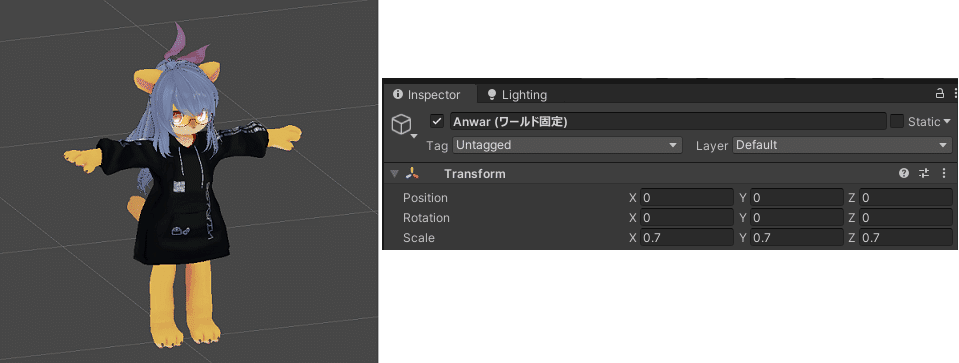The height and width of the screenshot is (363, 959).
Task: Disable the Anwar object active checkbox
Action: tap(437, 121)
